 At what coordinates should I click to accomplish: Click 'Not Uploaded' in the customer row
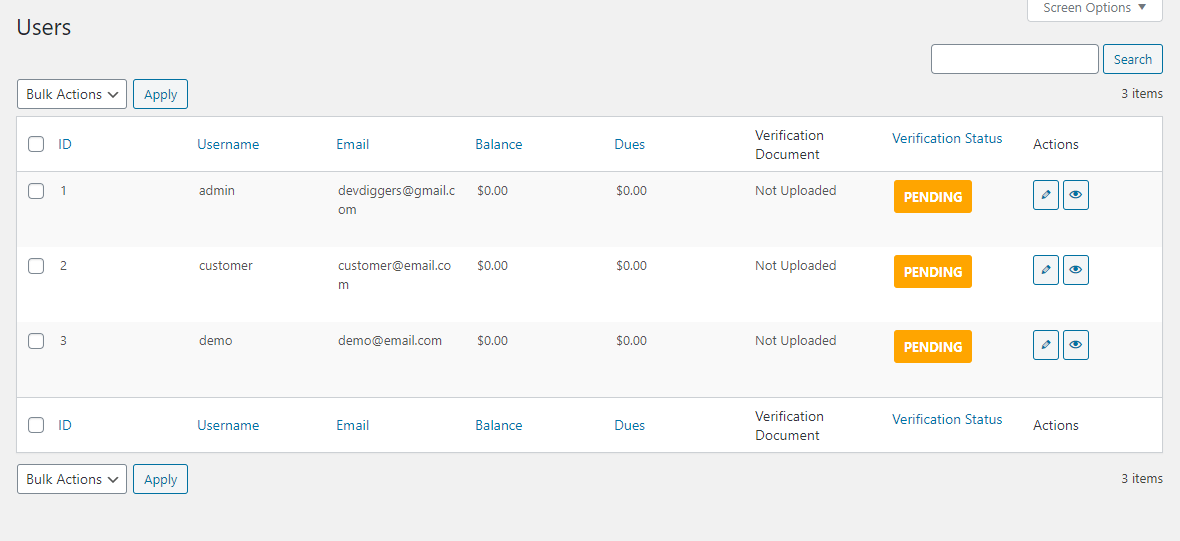[x=795, y=266]
